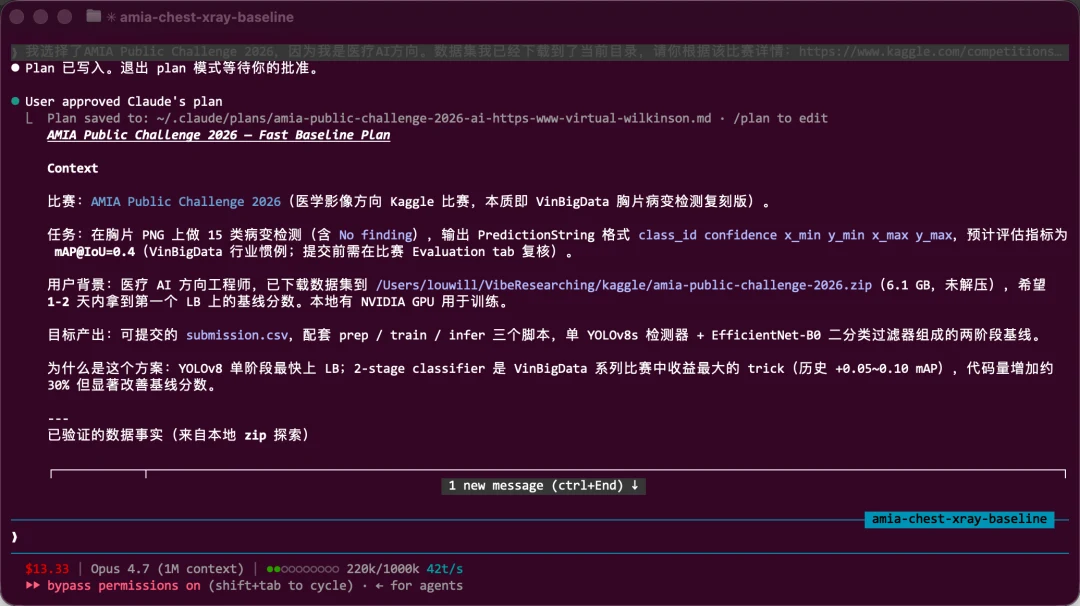
Task: Open the kaggle.com competitions URL in the top line
Action: pos(931,52)
